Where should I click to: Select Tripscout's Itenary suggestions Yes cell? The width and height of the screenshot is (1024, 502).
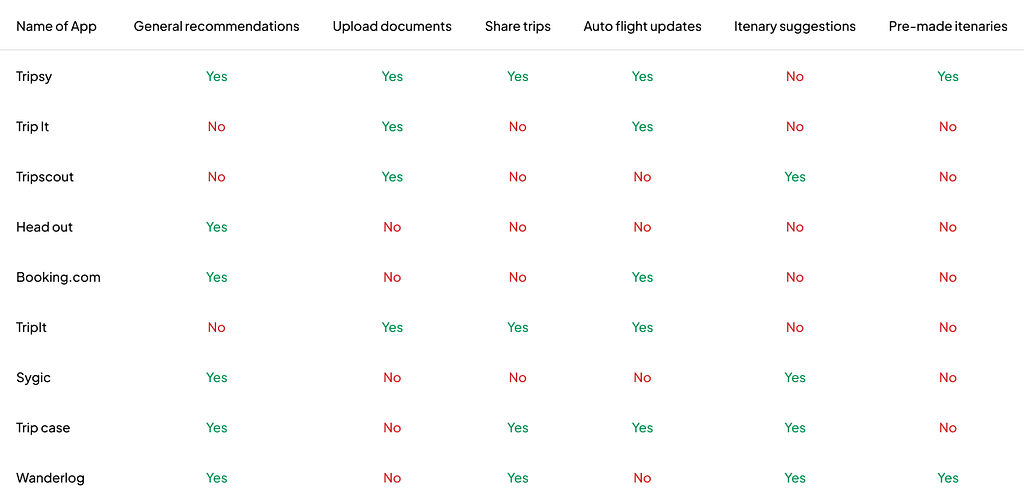click(x=795, y=177)
